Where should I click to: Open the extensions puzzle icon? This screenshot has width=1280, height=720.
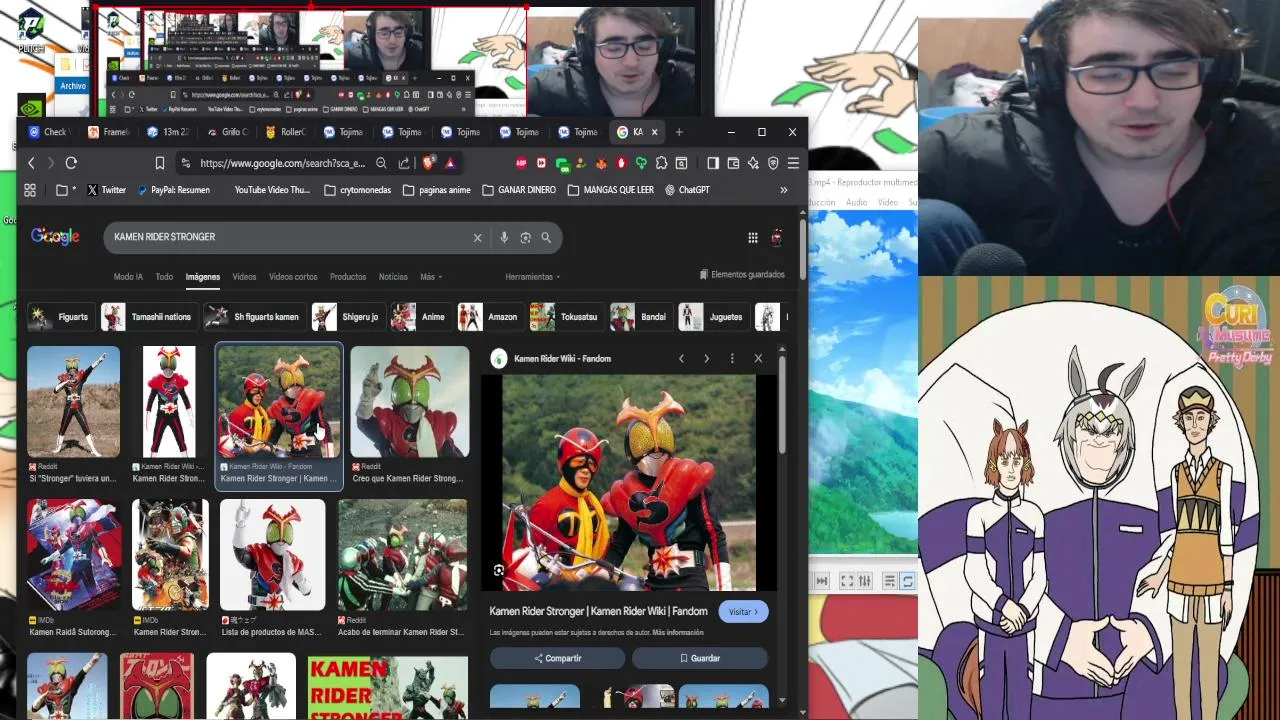(x=661, y=163)
